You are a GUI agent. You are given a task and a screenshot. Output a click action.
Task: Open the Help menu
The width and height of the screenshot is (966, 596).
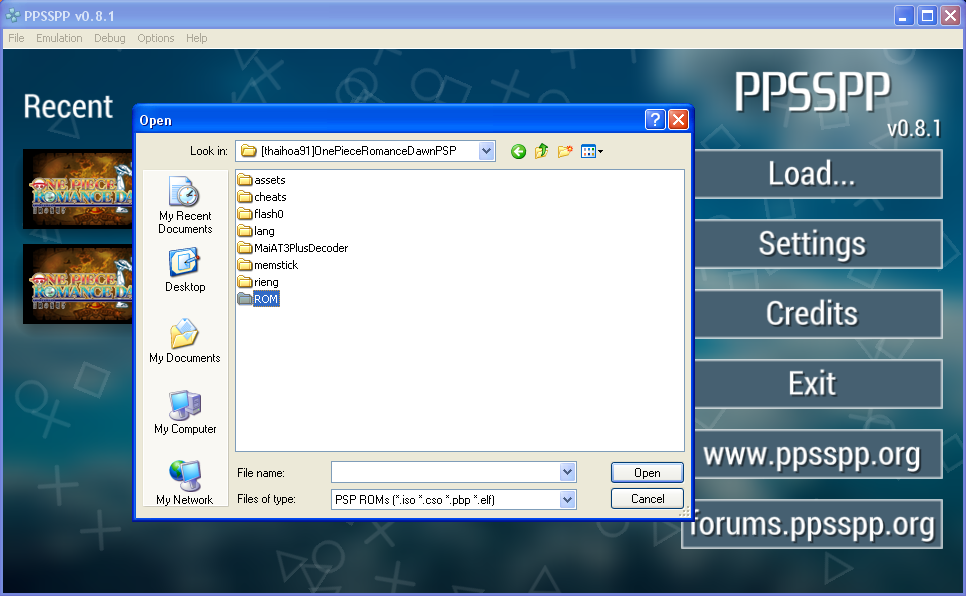coord(197,38)
